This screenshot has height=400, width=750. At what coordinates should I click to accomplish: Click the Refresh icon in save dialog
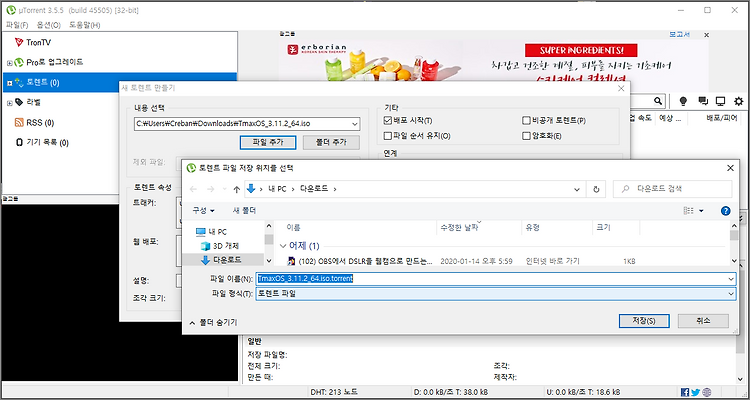coord(596,189)
